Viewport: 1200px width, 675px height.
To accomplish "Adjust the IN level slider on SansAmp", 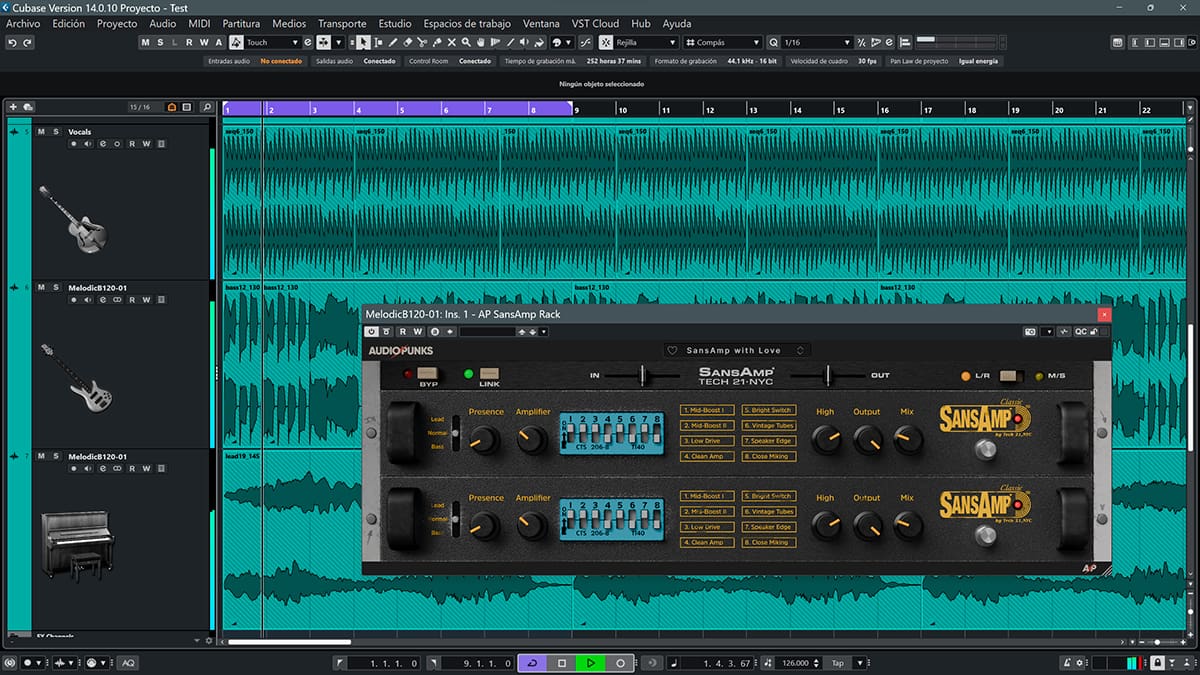I will tap(643, 375).
